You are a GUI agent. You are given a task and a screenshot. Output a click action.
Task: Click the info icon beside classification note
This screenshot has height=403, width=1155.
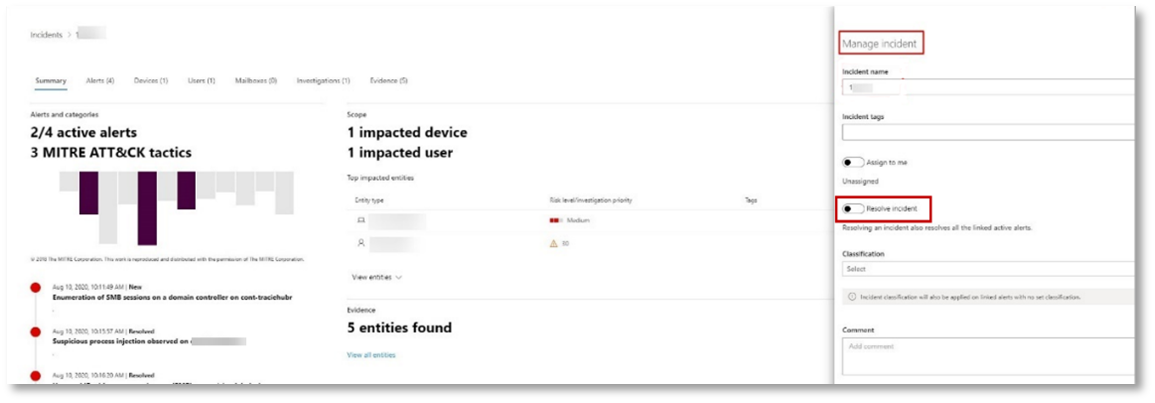pyautogui.click(x=852, y=297)
